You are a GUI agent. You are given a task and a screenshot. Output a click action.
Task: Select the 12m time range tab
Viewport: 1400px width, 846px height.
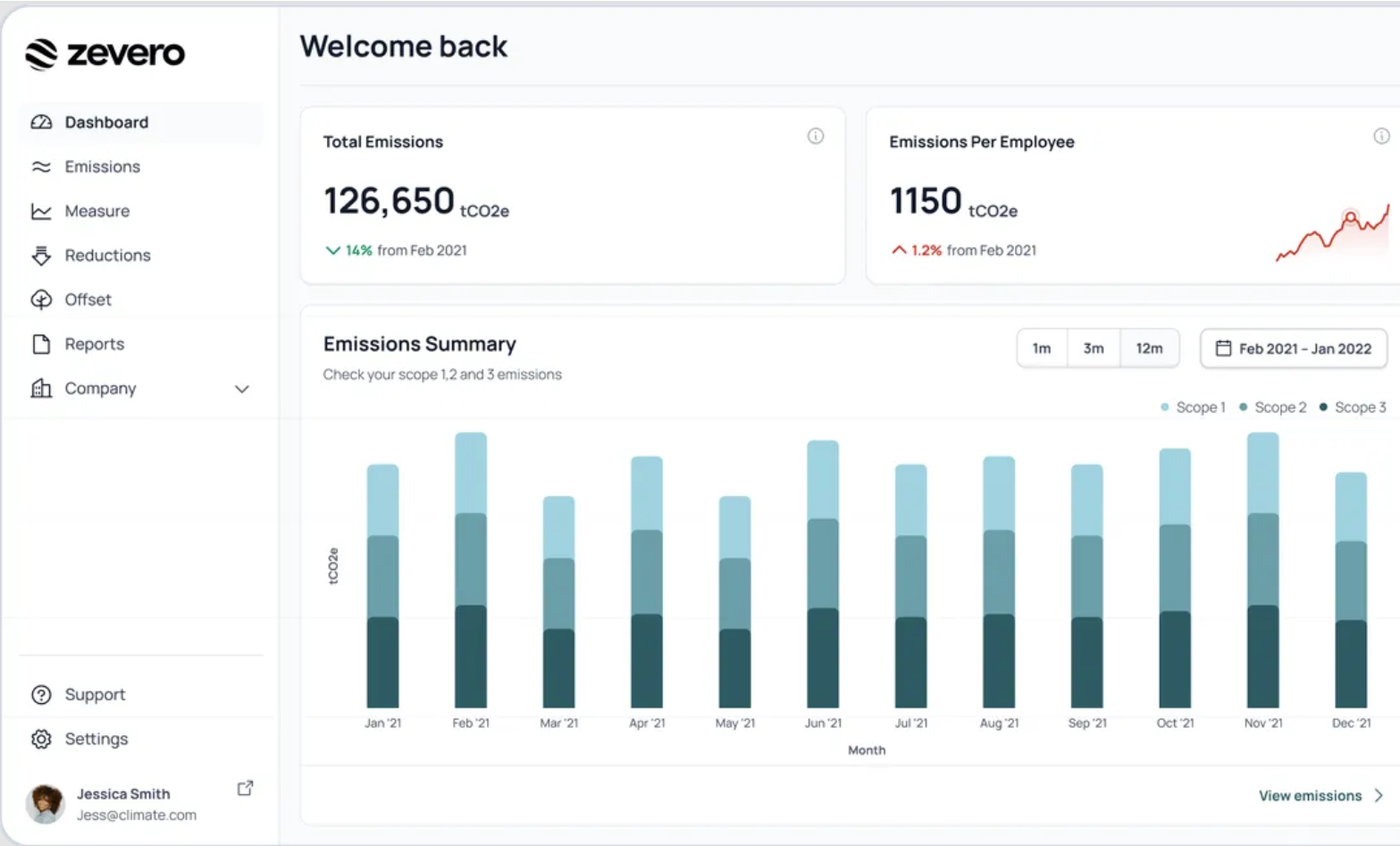point(1150,348)
